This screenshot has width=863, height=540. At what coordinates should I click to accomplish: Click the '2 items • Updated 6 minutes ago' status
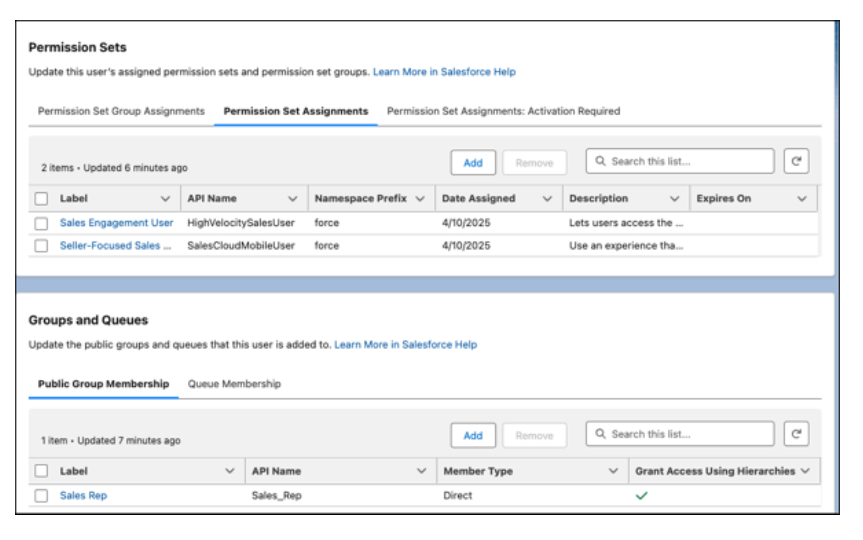[114, 168]
